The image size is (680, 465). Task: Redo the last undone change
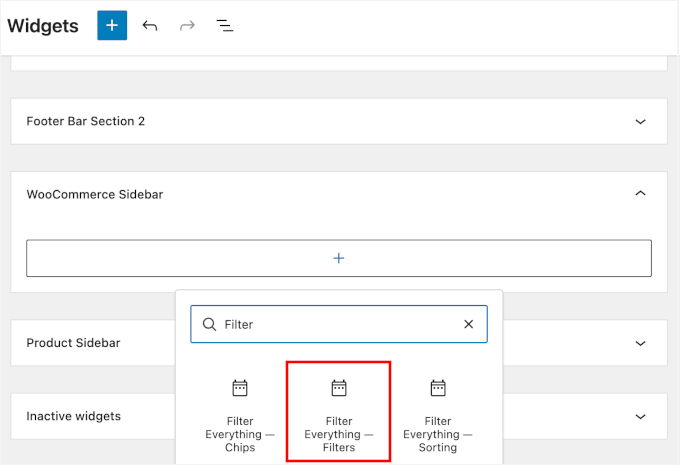pyautogui.click(x=187, y=26)
